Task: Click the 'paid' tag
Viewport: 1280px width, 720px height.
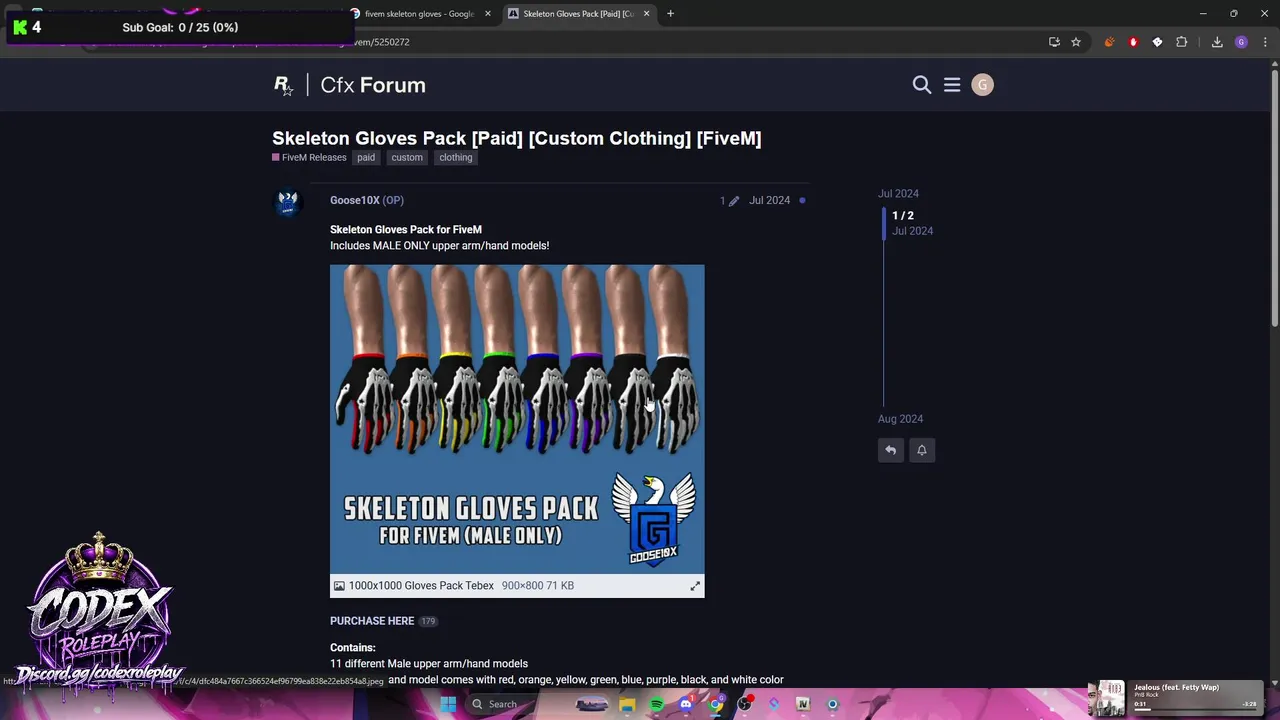Action: click(x=366, y=157)
